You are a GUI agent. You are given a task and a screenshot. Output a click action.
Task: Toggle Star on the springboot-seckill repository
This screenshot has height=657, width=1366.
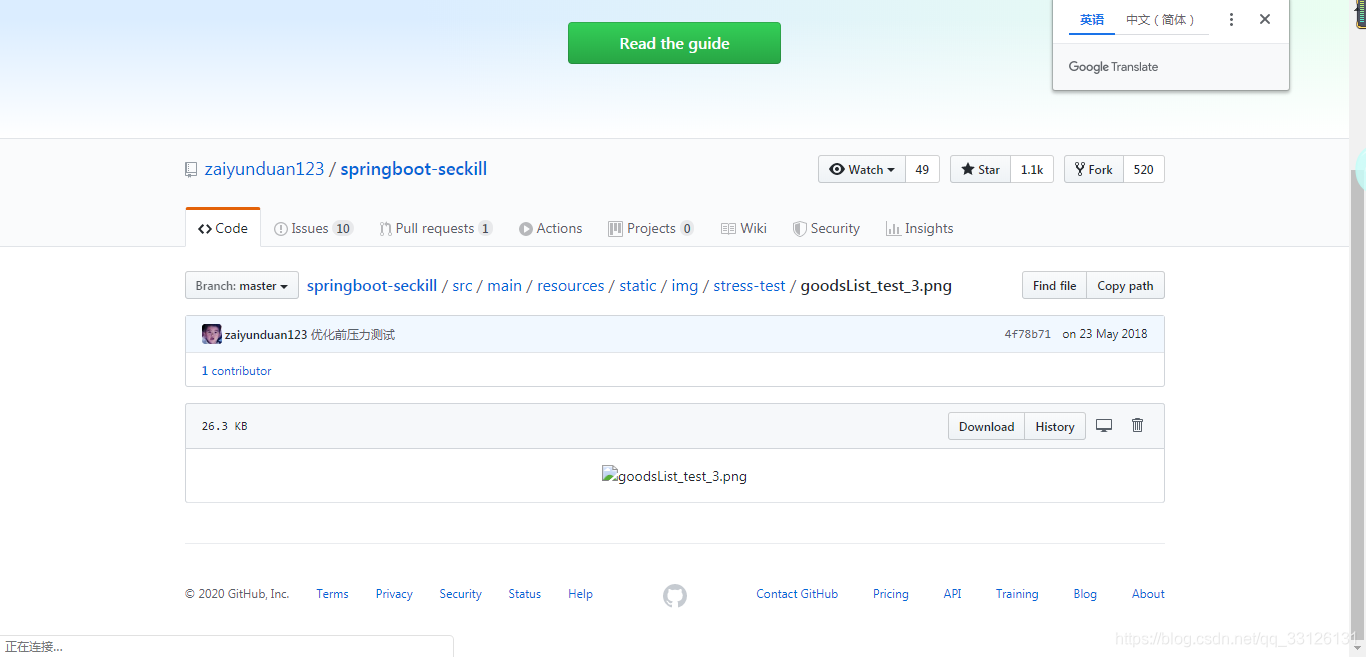click(x=979, y=168)
